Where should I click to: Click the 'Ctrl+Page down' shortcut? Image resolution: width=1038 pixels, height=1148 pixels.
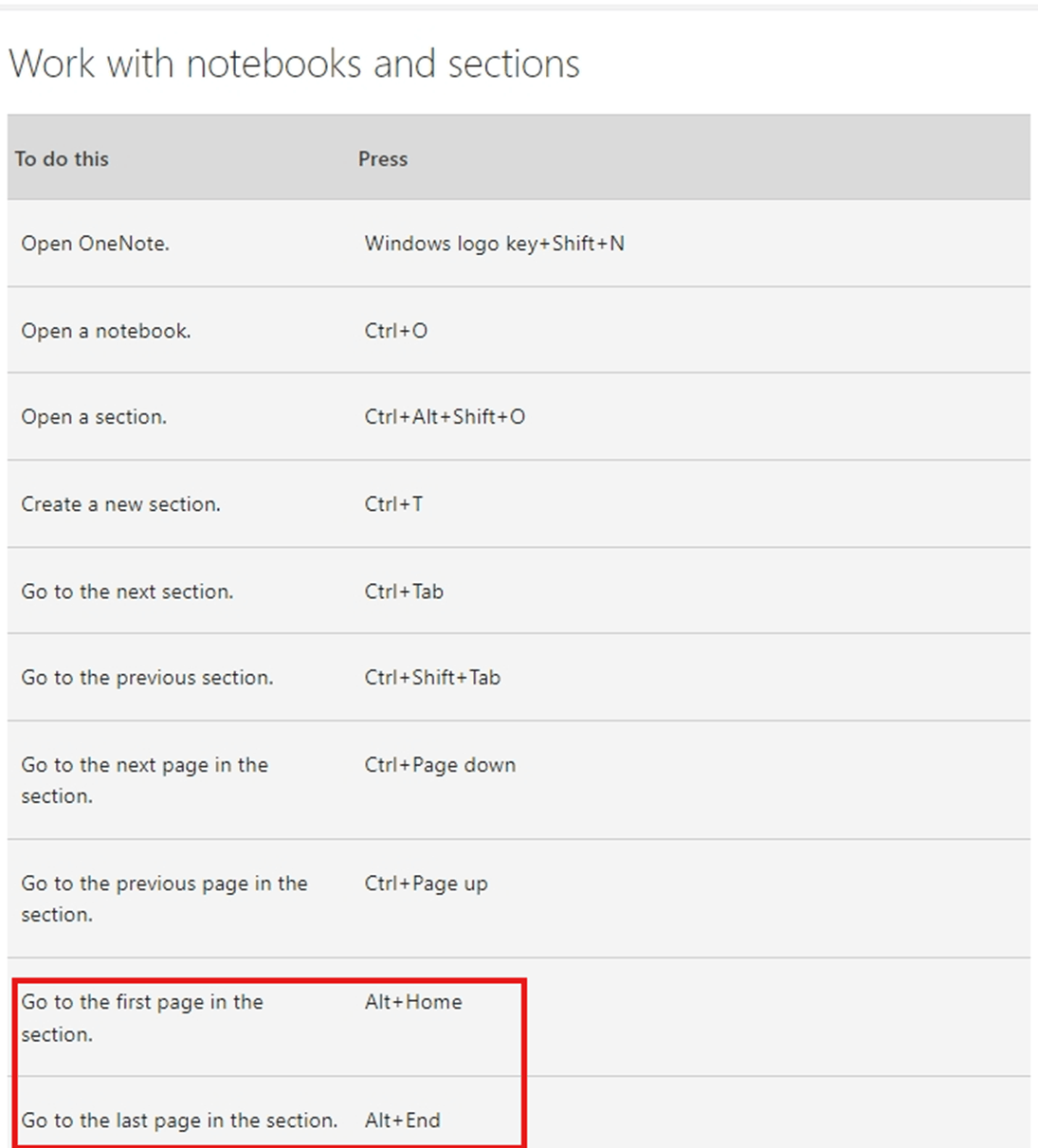tap(440, 764)
